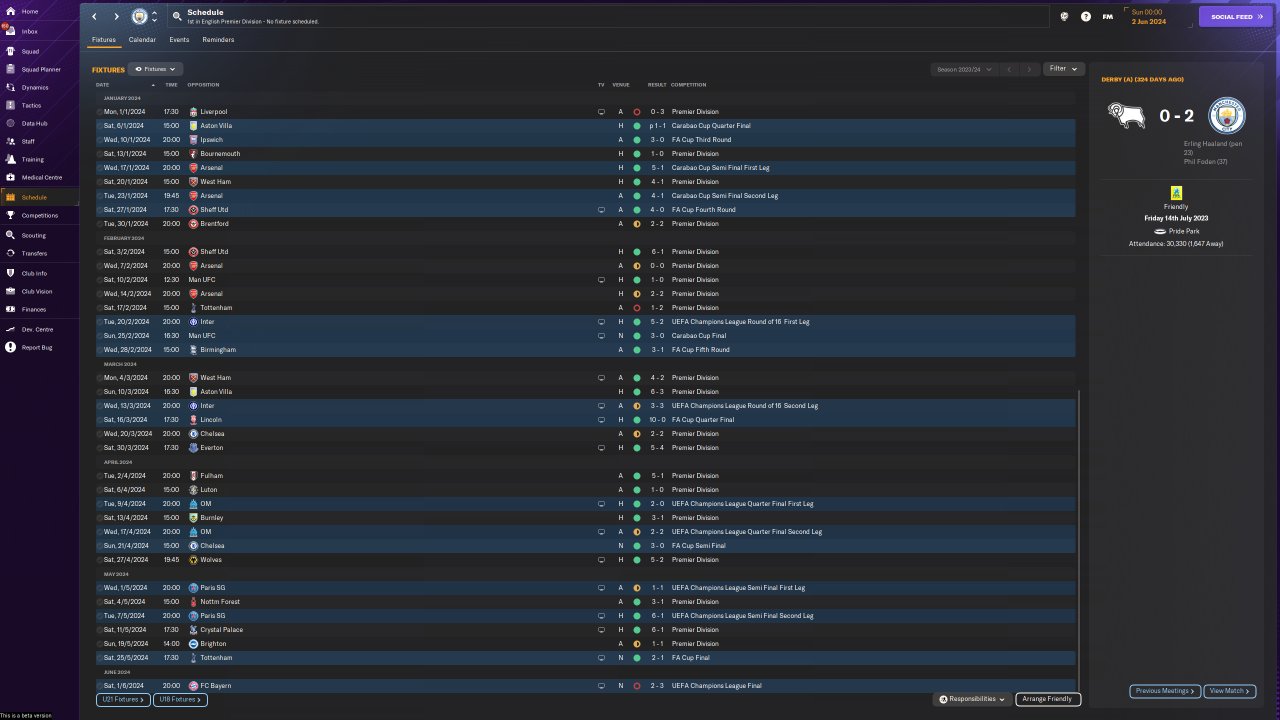The width and height of the screenshot is (1280, 720).
Task: Open the Reminders tab
Action: pyautogui.click(x=218, y=40)
